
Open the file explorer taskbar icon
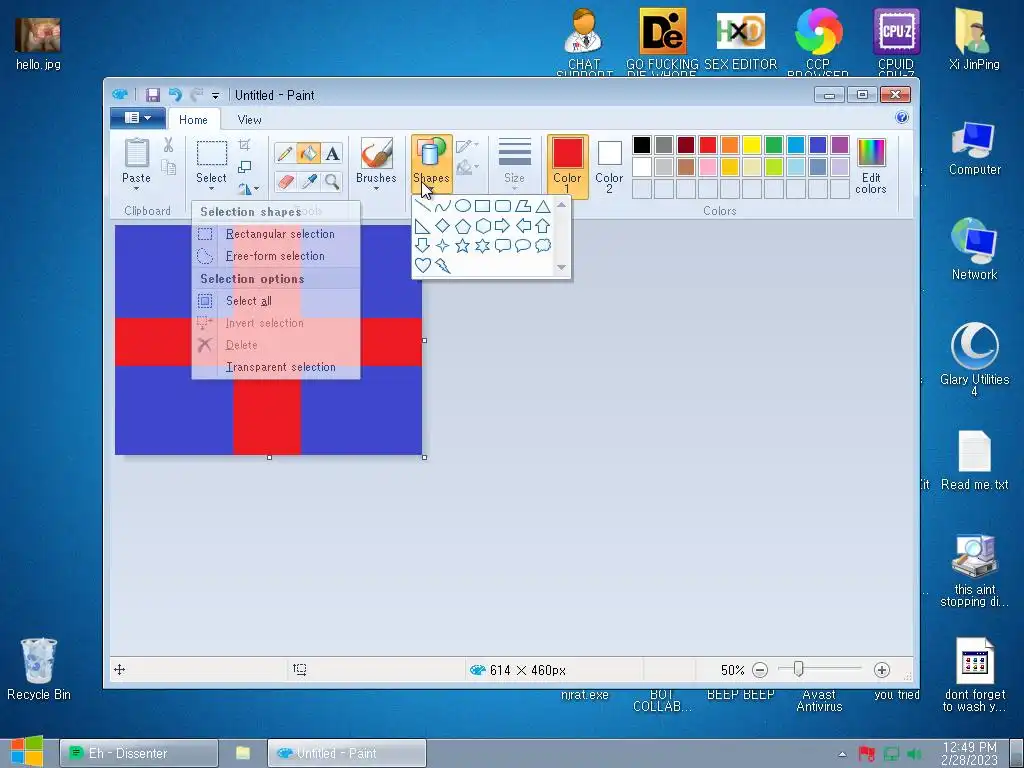[243, 753]
